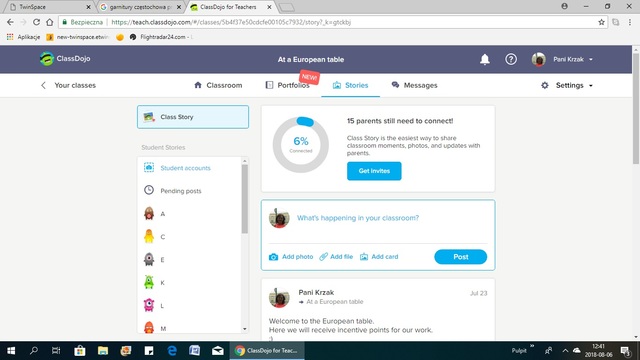
Task: Click the 6% connected progress ring
Action: [x=301, y=144]
